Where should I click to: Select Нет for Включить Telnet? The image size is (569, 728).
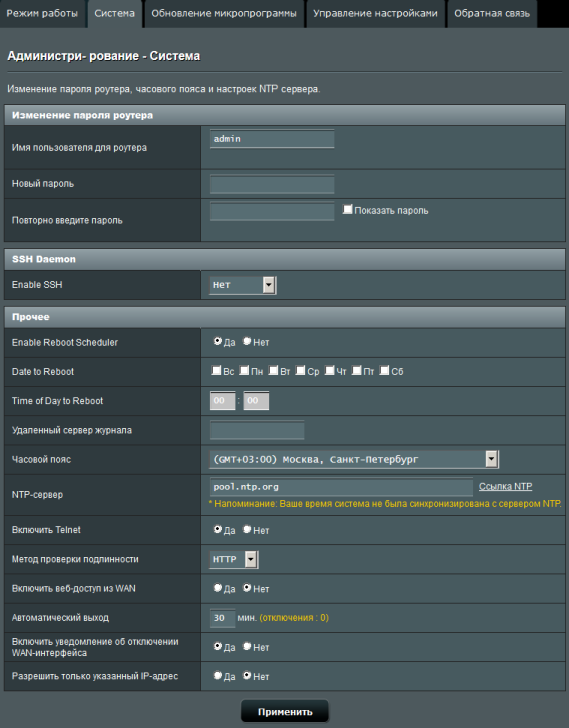[247, 529]
